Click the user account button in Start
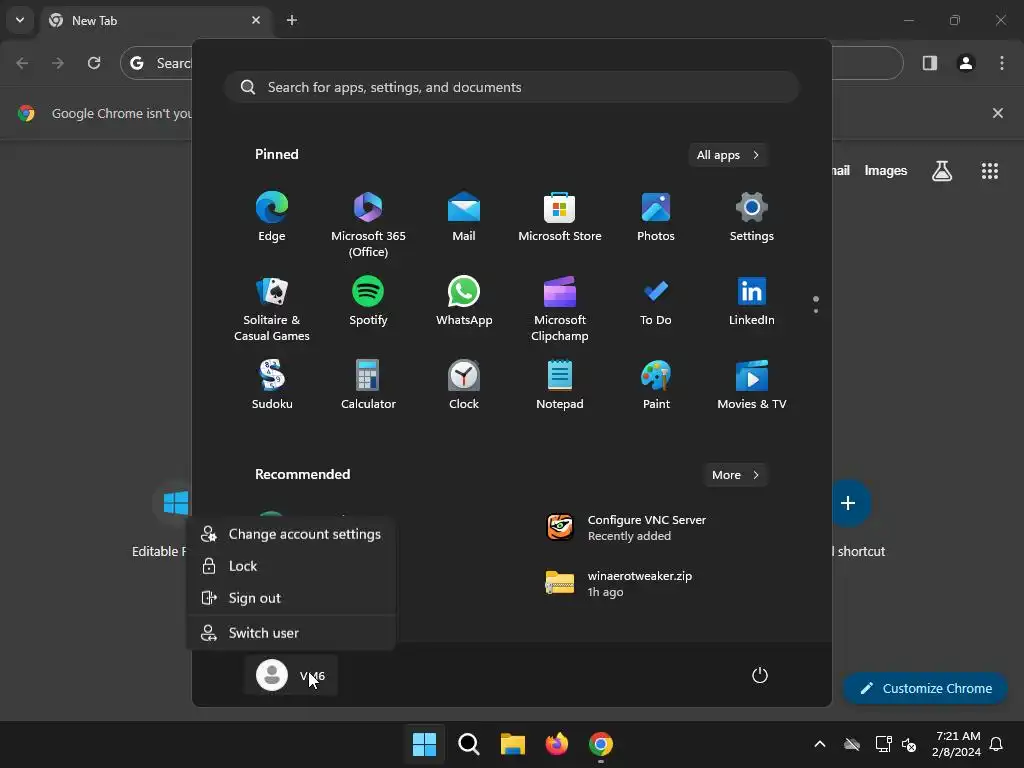This screenshot has width=1024, height=768. pyautogui.click(x=291, y=675)
